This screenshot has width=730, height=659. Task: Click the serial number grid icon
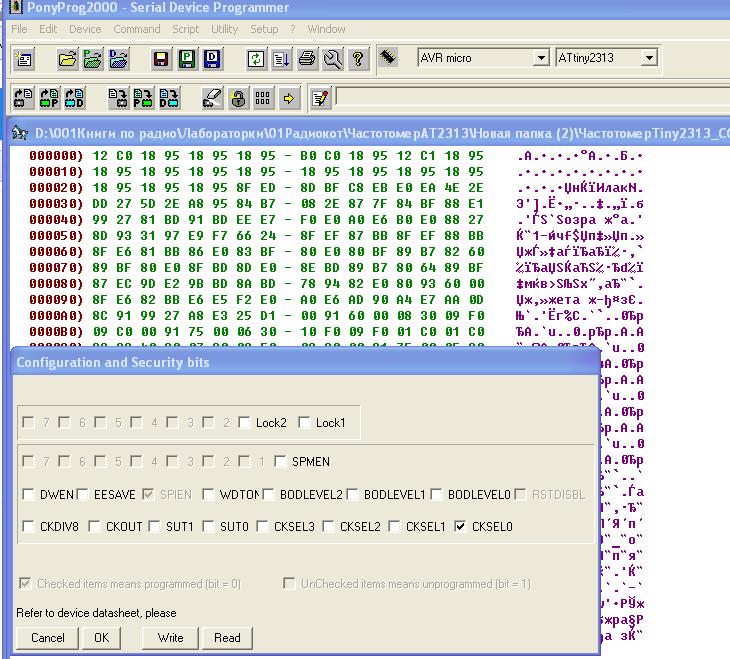[x=263, y=98]
